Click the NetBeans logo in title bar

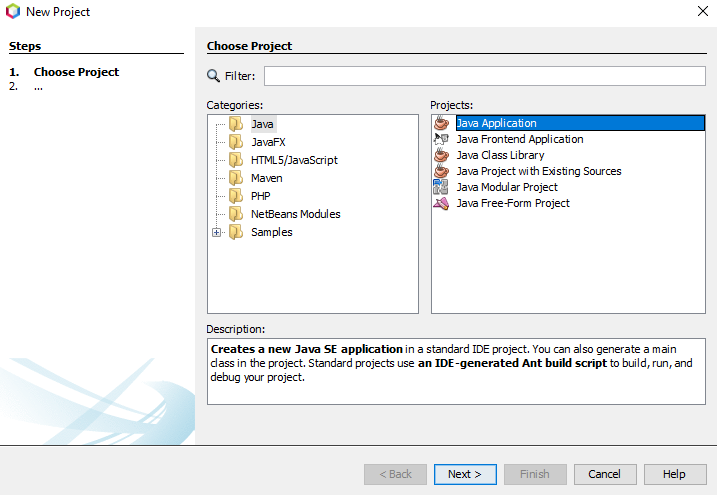pos(13,11)
